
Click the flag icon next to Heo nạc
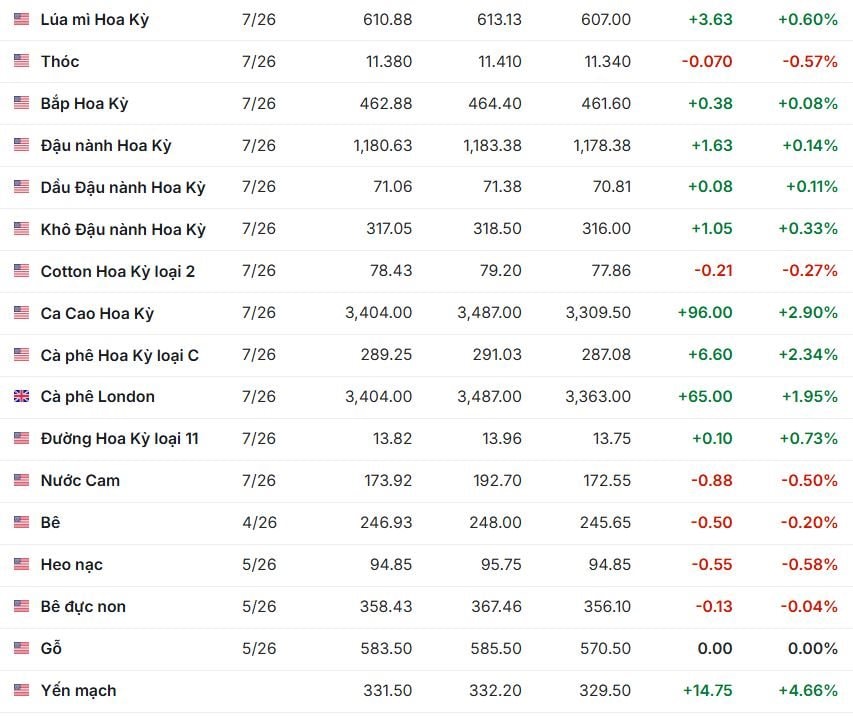tap(21, 564)
